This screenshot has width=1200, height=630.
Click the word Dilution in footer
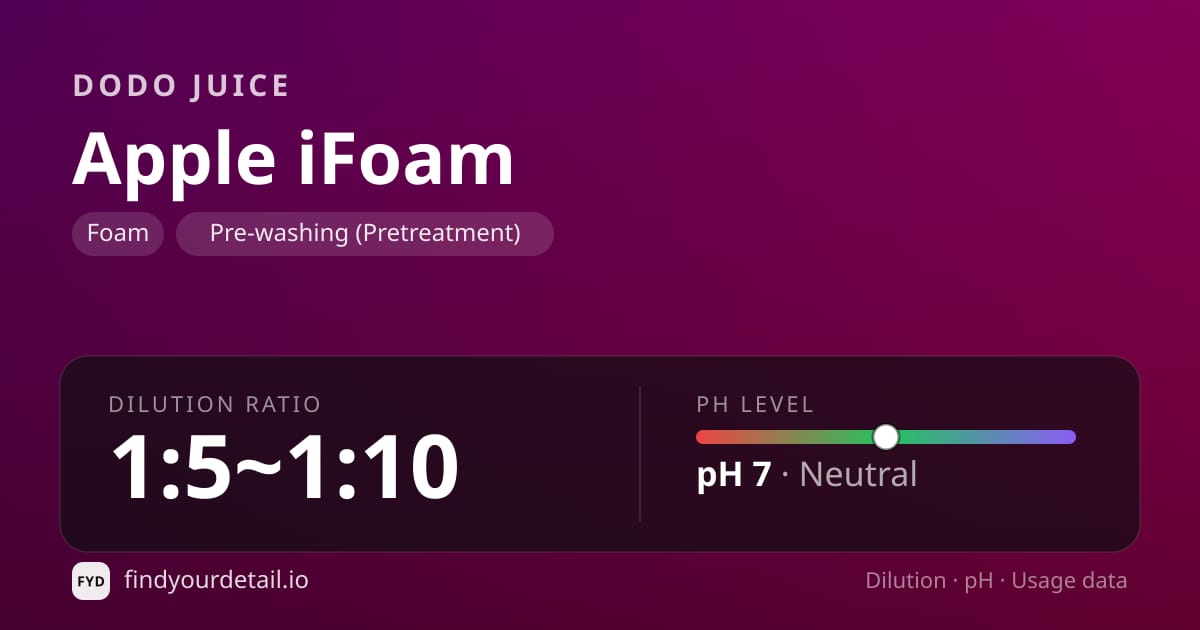905,580
